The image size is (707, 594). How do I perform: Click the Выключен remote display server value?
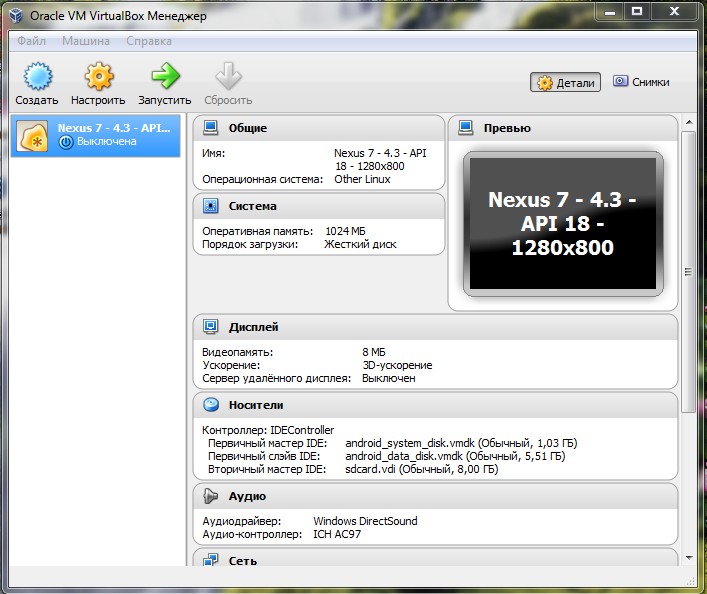click(388, 378)
